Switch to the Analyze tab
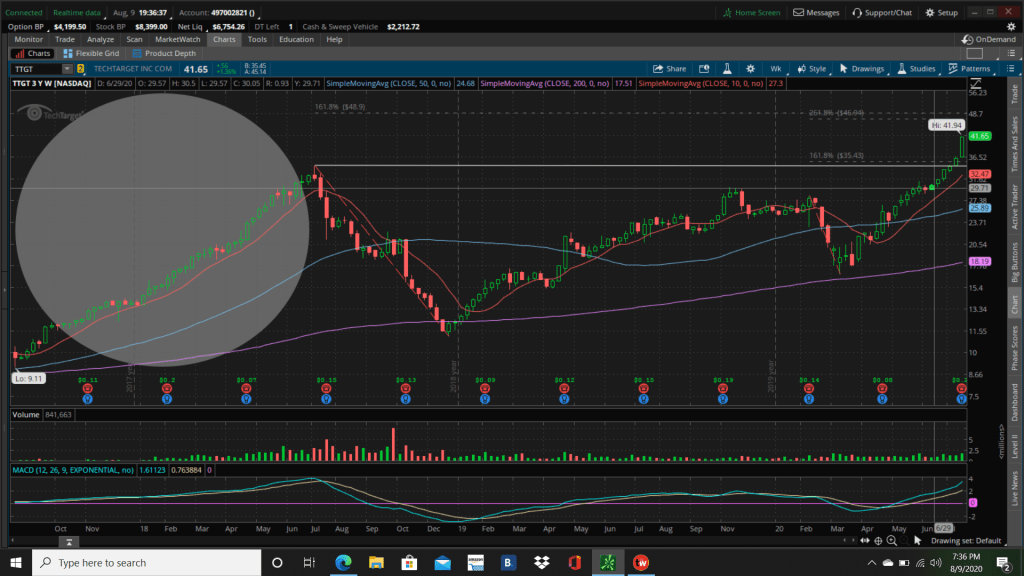Screen dimensions: 1024x576 click(x=100, y=39)
